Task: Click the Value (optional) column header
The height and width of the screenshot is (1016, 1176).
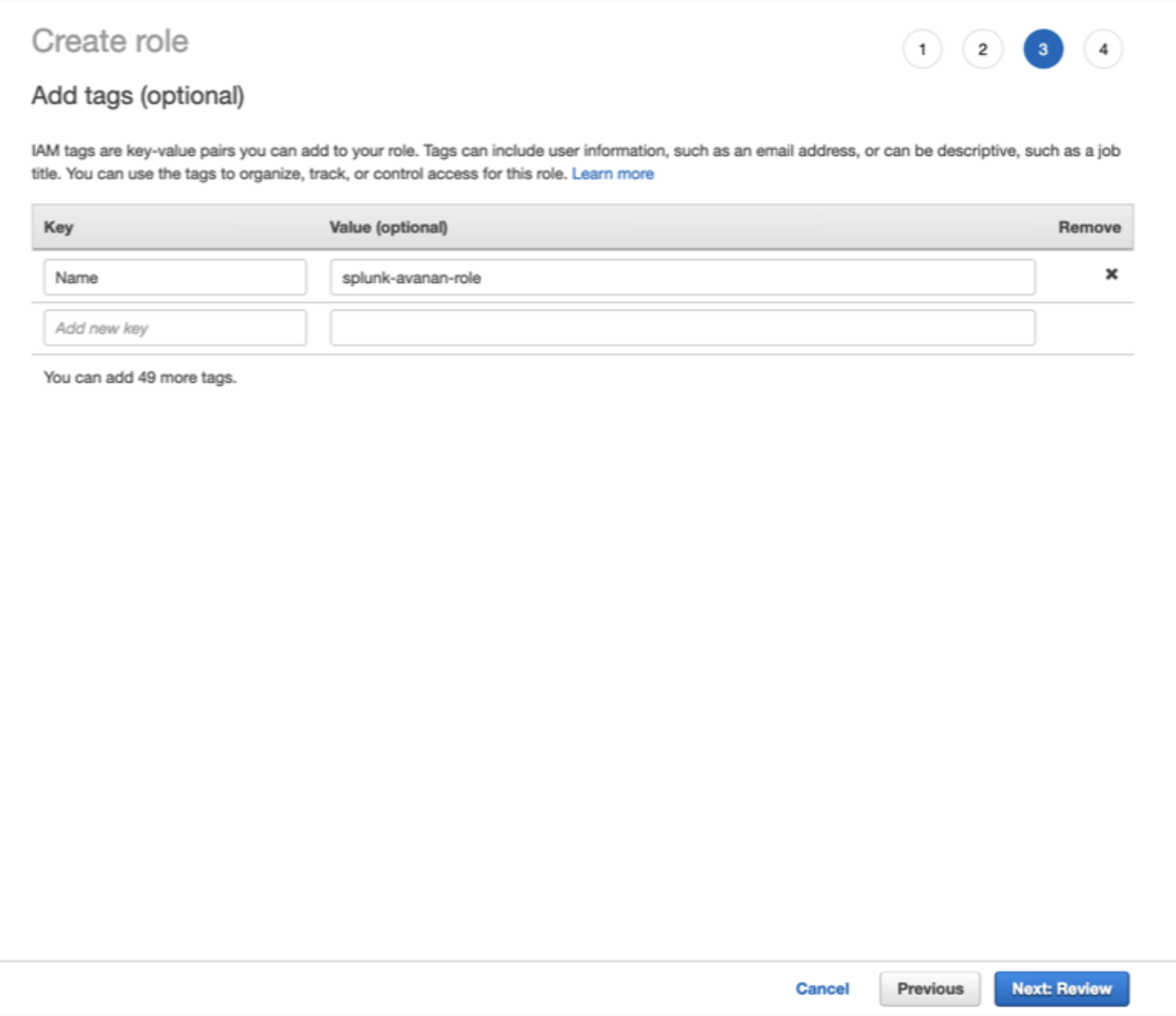Action: coord(389,227)
